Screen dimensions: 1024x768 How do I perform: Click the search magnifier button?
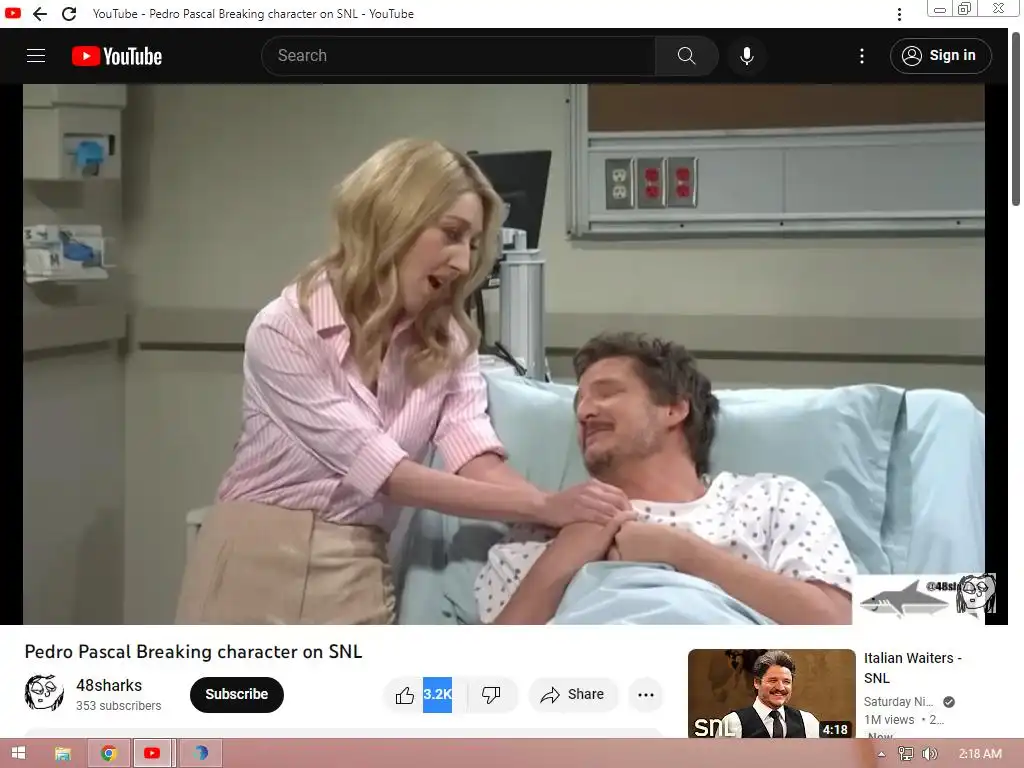pyautogui.click(x=686, y=56)
